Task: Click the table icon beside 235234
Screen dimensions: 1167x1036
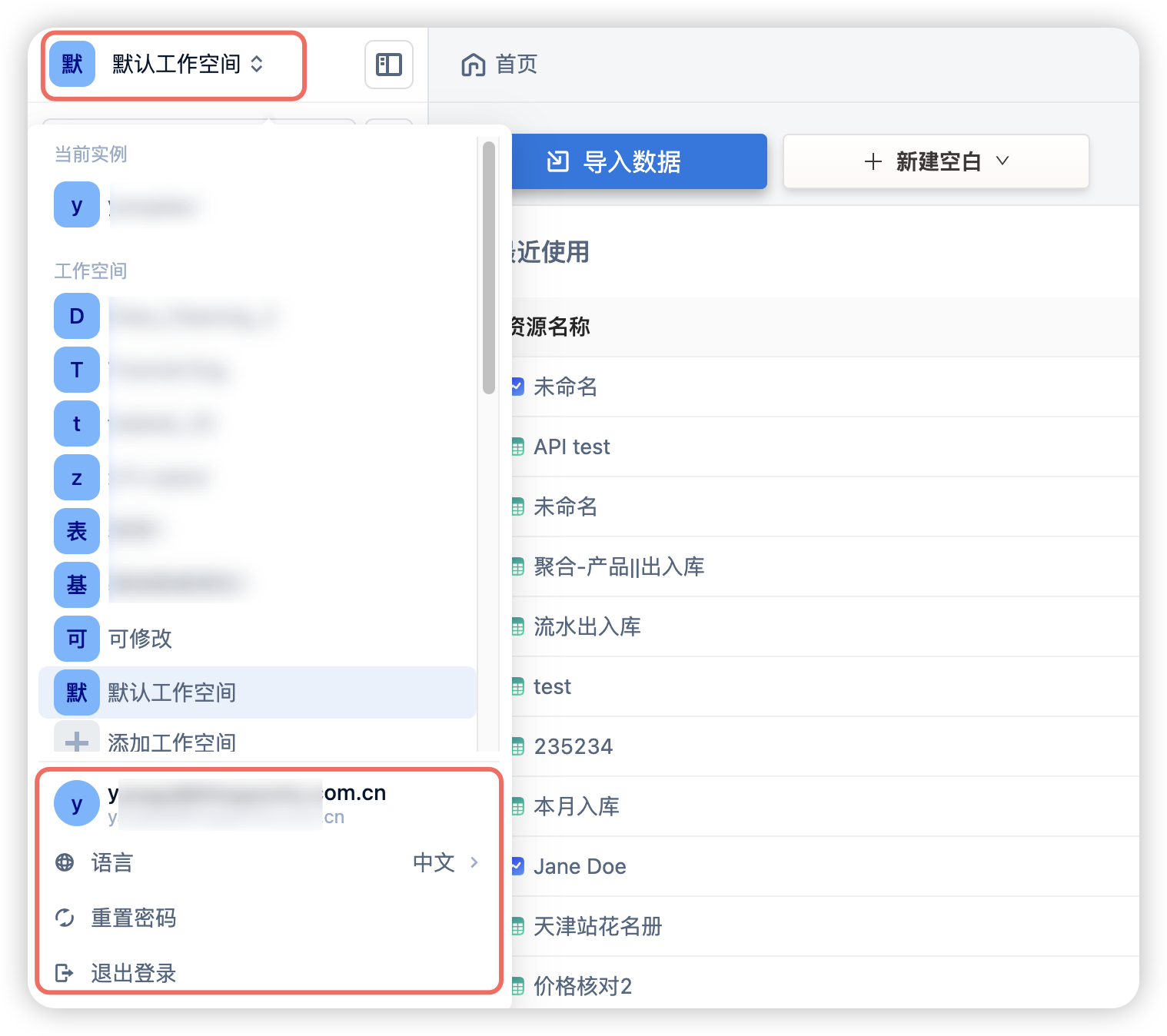Action: 518,747
